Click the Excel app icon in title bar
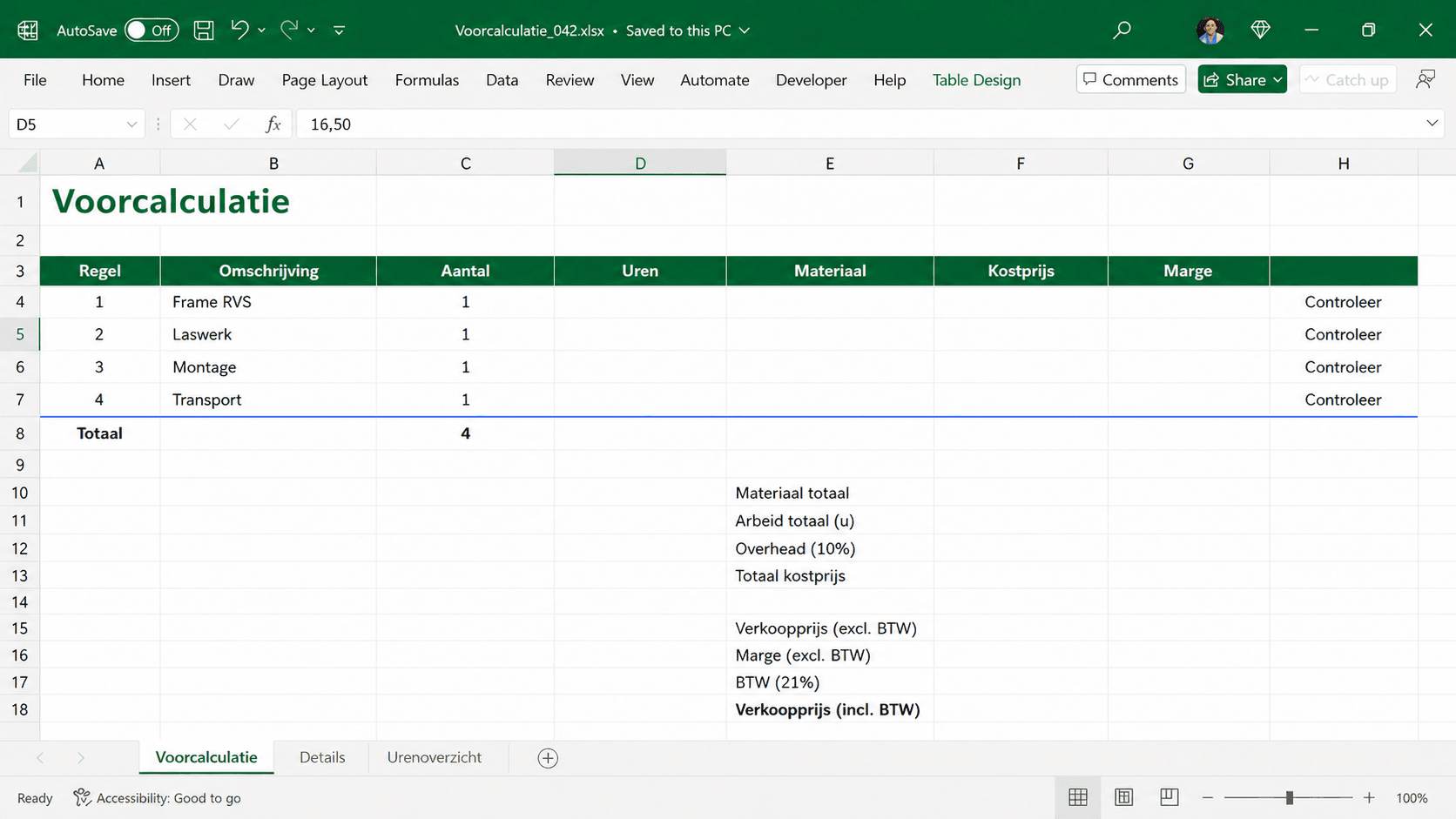 click(28, 30)
